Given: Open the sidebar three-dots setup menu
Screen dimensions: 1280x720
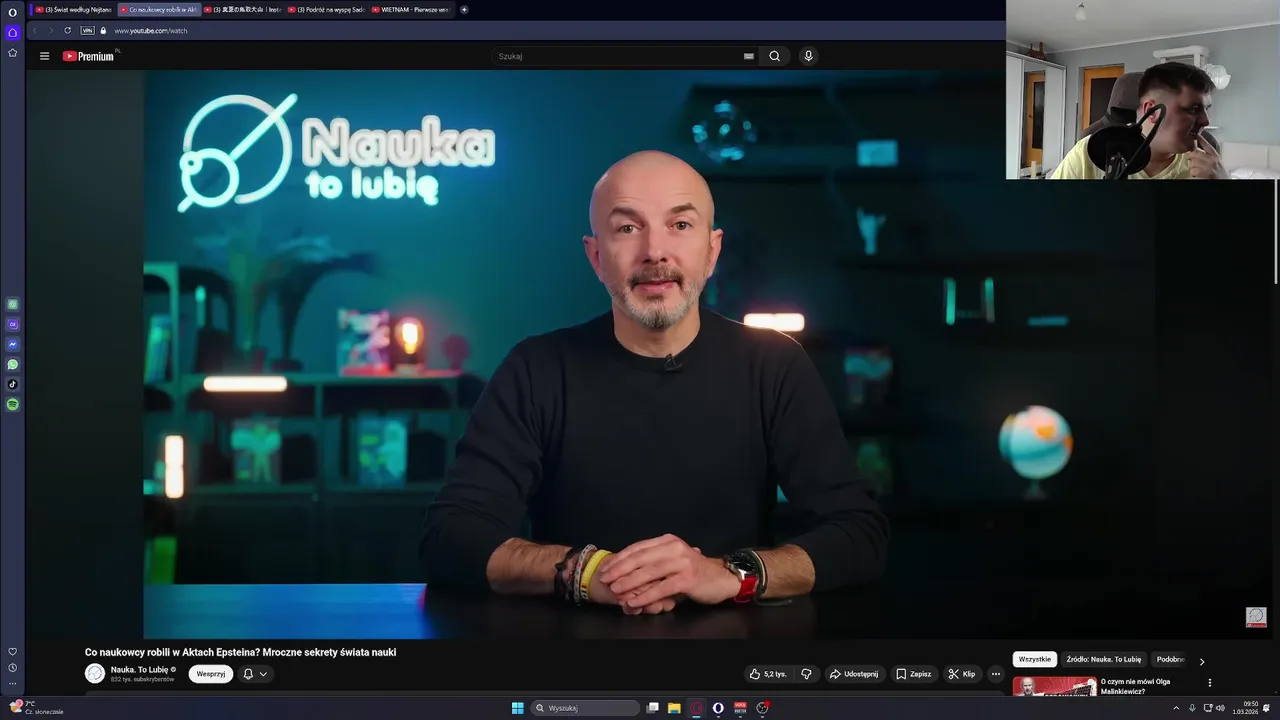Looking at the screenshot, I should click(12, 684).
